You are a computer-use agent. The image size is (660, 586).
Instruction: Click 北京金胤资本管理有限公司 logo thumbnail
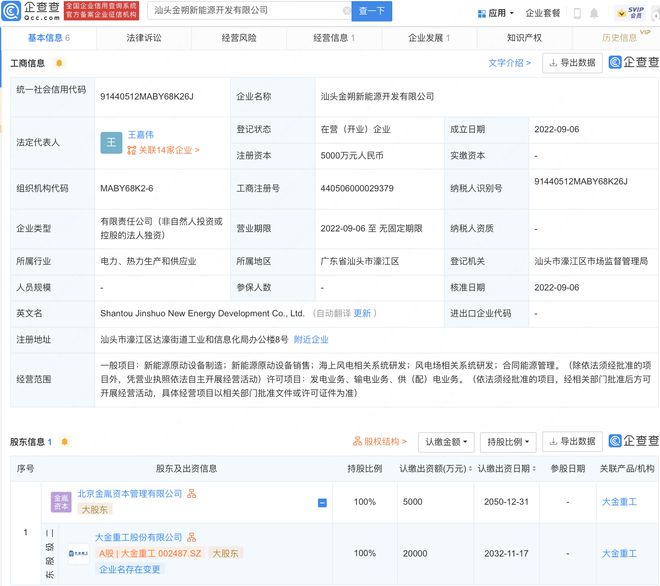tap(61, 502)
